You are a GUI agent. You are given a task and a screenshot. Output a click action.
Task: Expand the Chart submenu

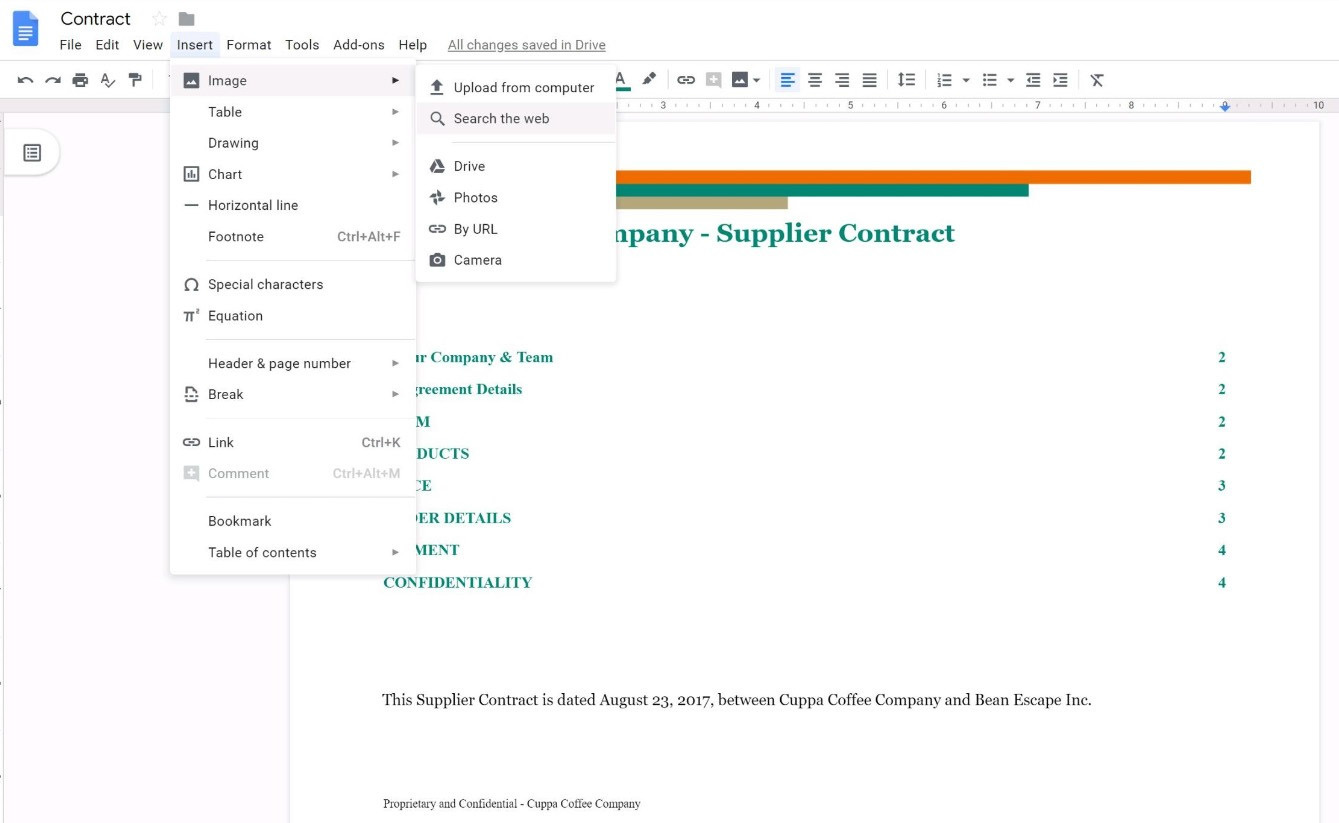coord(293,174)
